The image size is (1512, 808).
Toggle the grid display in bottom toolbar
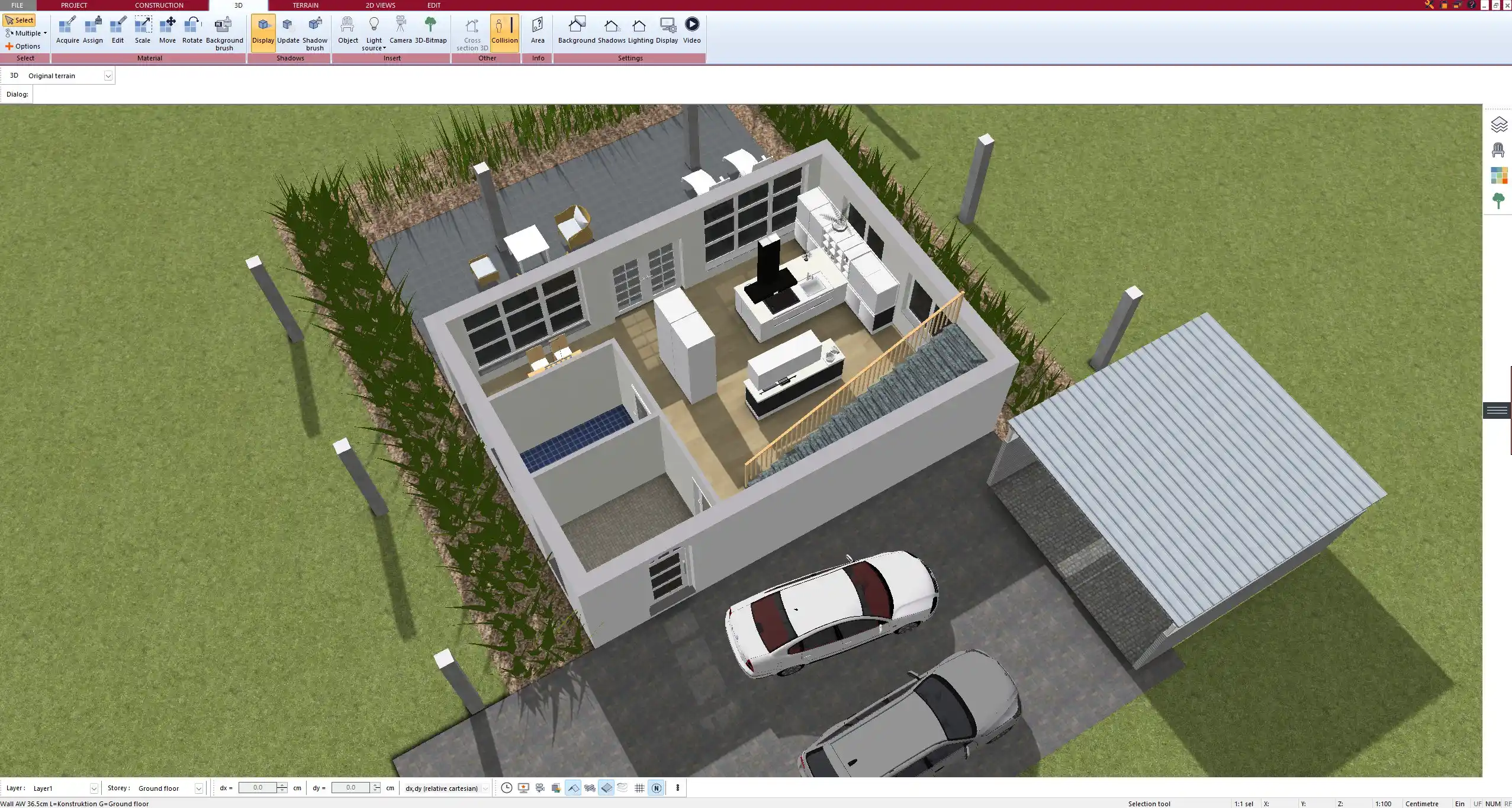[x=639, y=788]
